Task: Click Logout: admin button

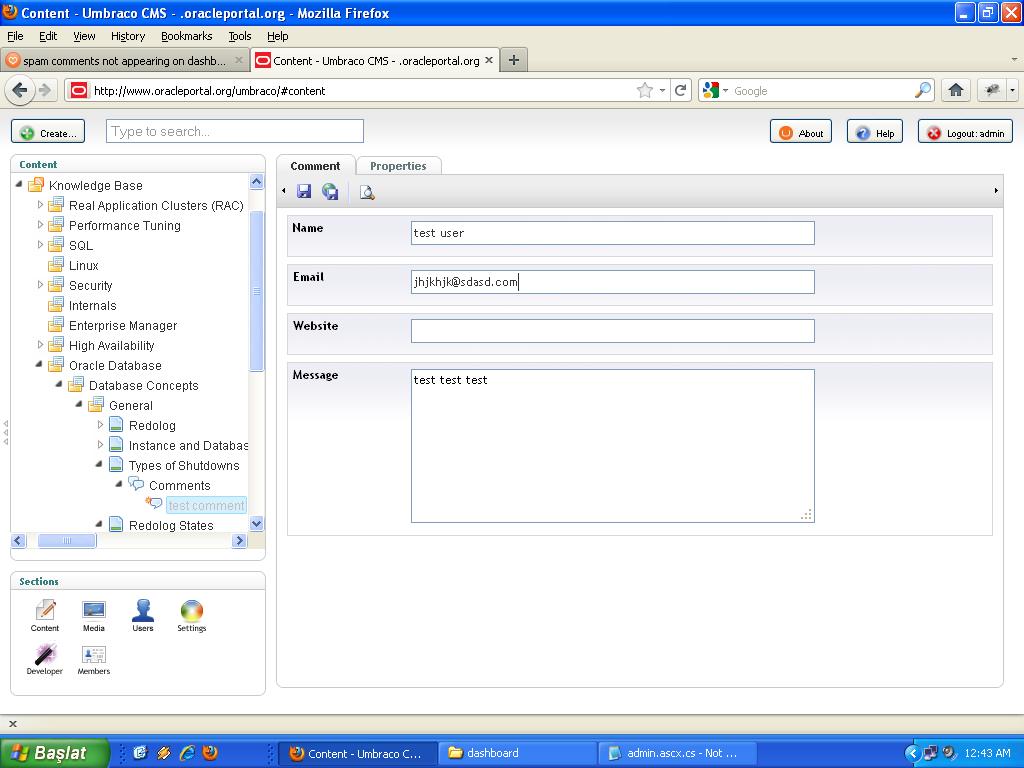Action: [965, 133]
